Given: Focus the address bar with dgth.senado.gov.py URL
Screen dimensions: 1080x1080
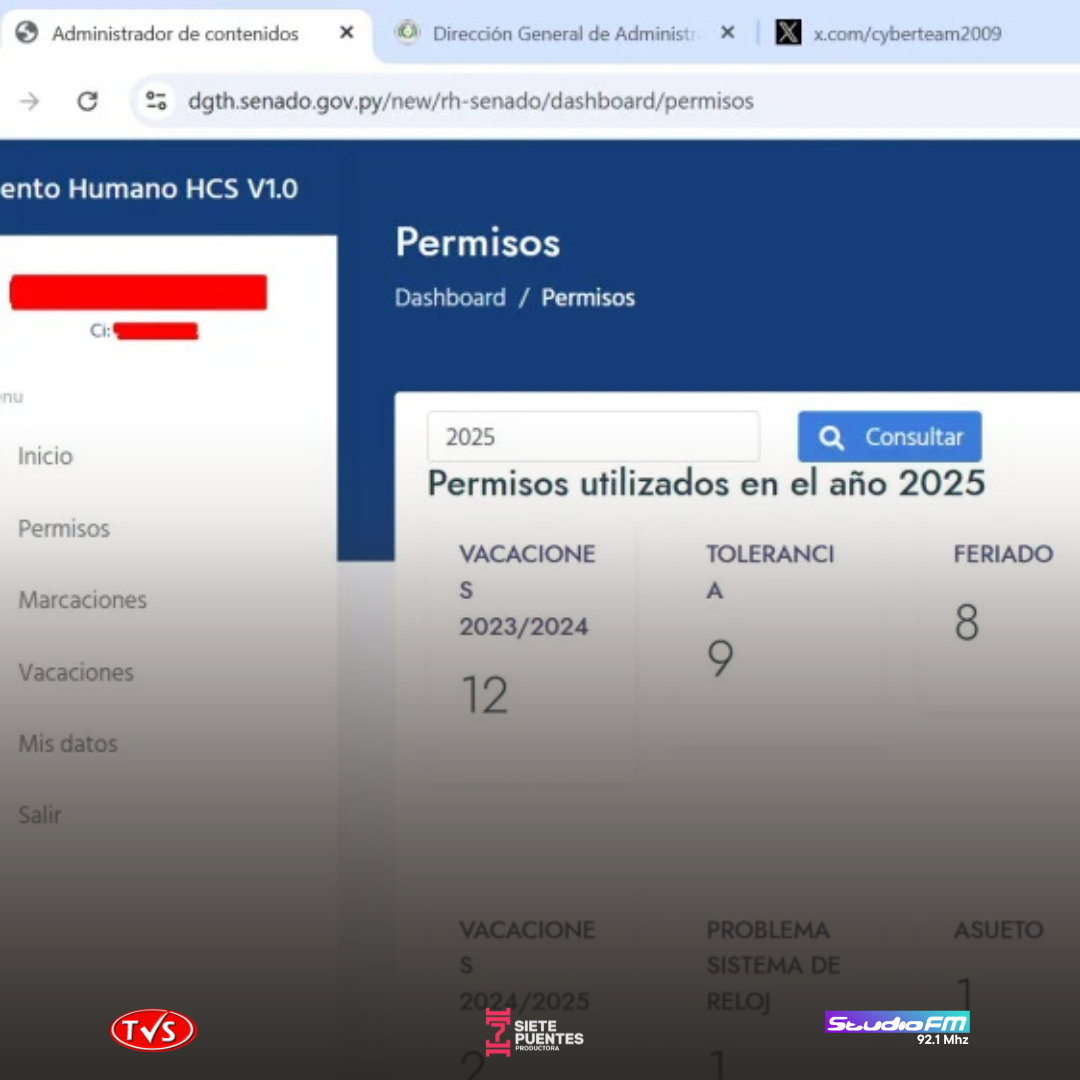Looking at the screenshot, I should coord(470,101).
